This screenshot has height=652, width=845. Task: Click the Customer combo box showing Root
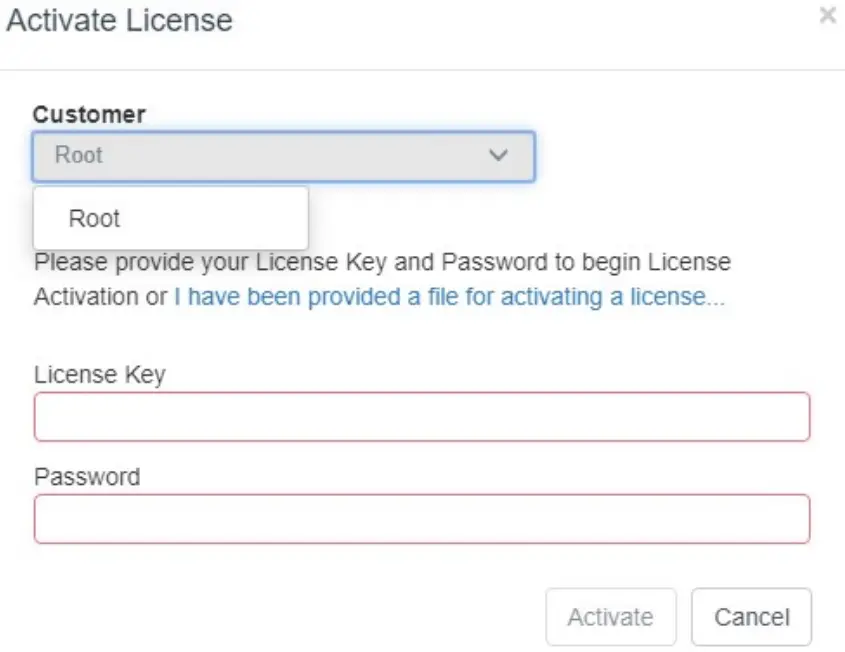tap(283, 156)
